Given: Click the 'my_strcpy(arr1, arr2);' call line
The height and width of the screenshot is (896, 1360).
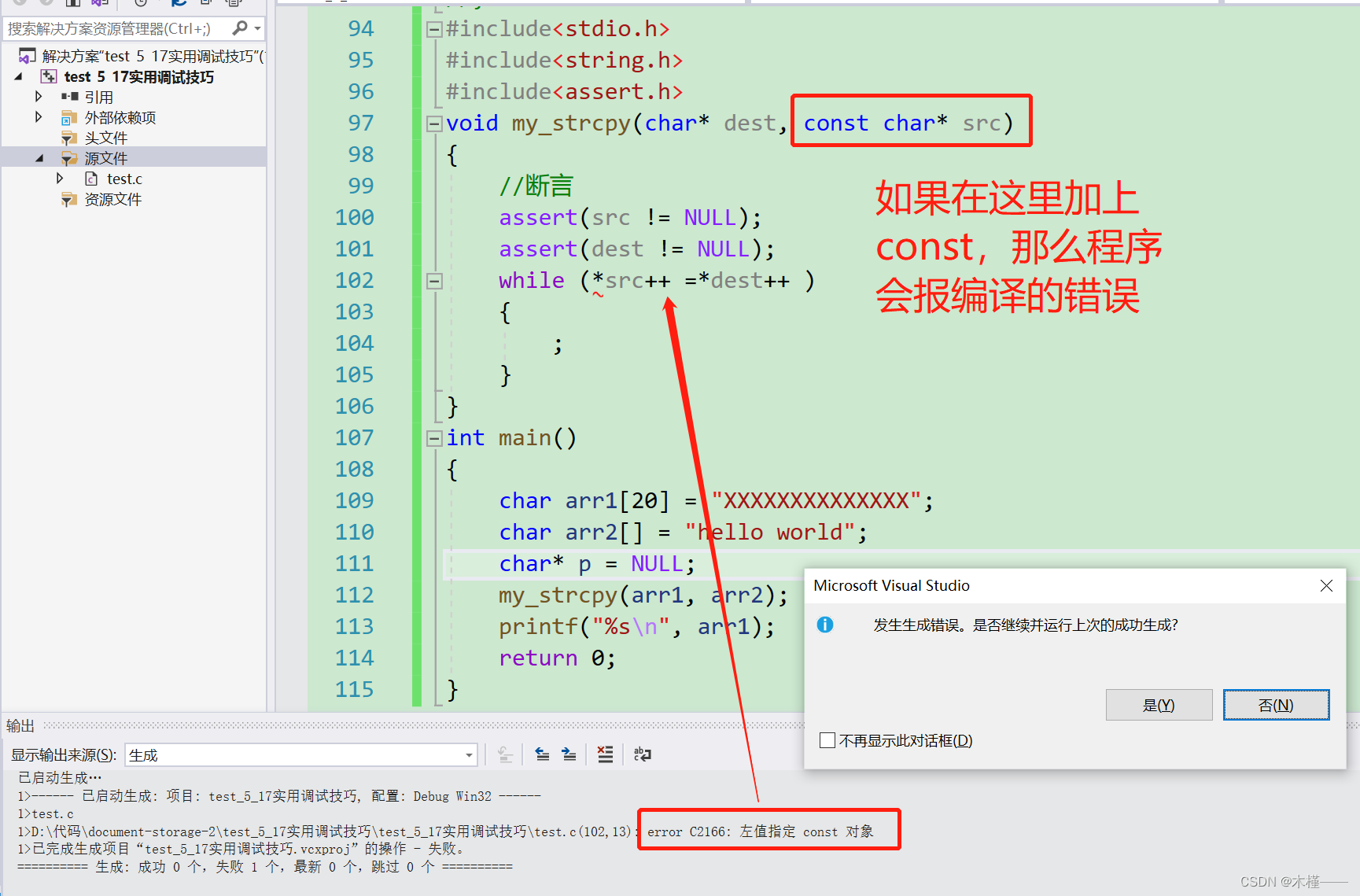Looking at the screenshot, I should click(643, 595).
